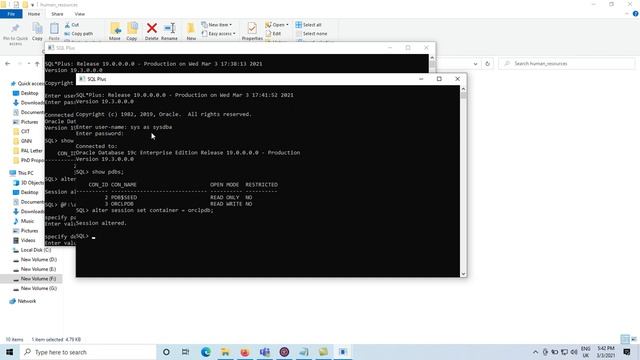Select Local Disk (C:) drive
The height and width of the screenshot is (360, 640).
pyautogui.click(x=32, y=250)
